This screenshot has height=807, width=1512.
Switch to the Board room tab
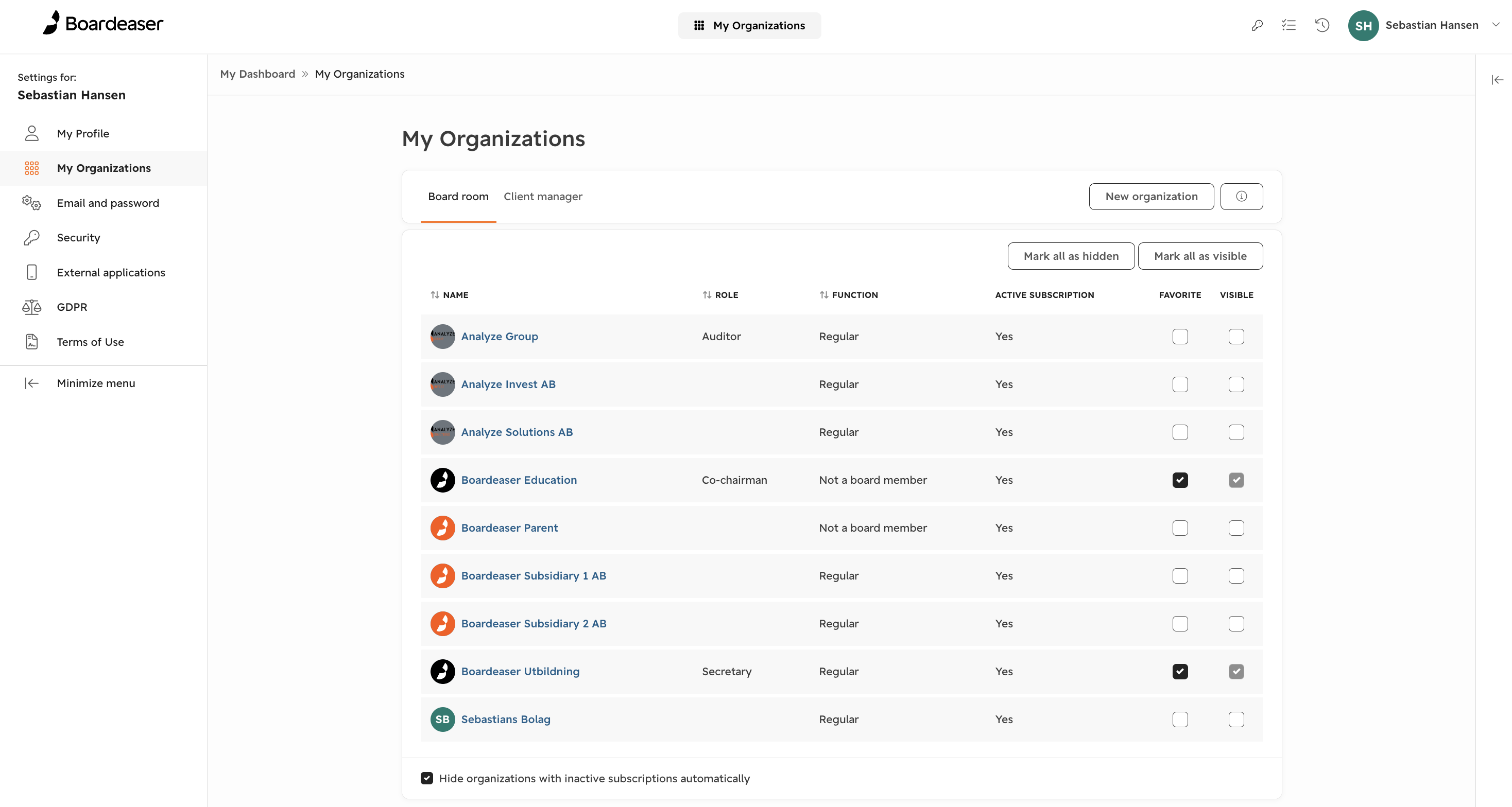tap(458, 197)
